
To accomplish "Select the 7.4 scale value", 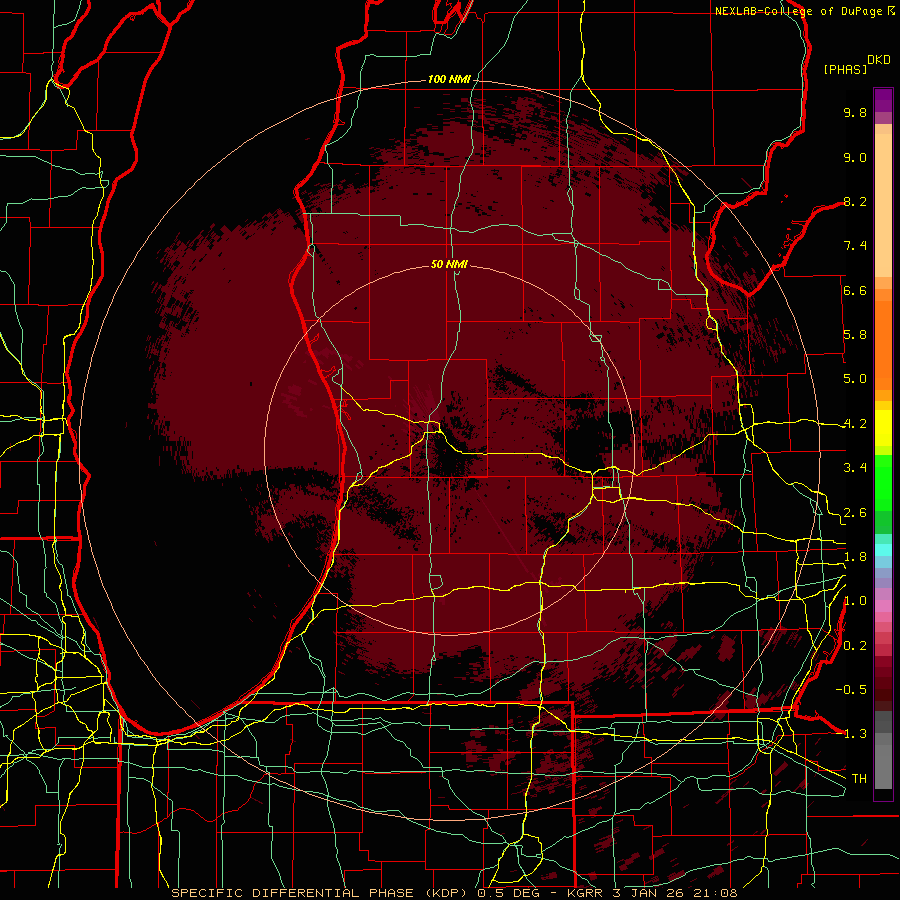I will (x=855, y=246).
